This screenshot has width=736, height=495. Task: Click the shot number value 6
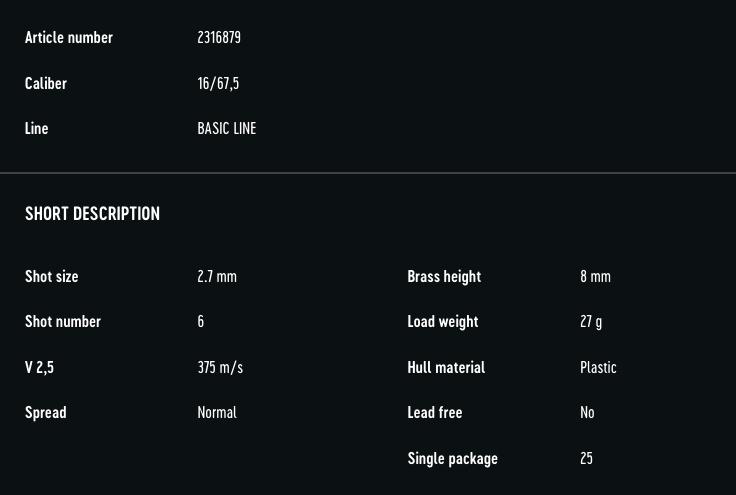tap(200, 321)
